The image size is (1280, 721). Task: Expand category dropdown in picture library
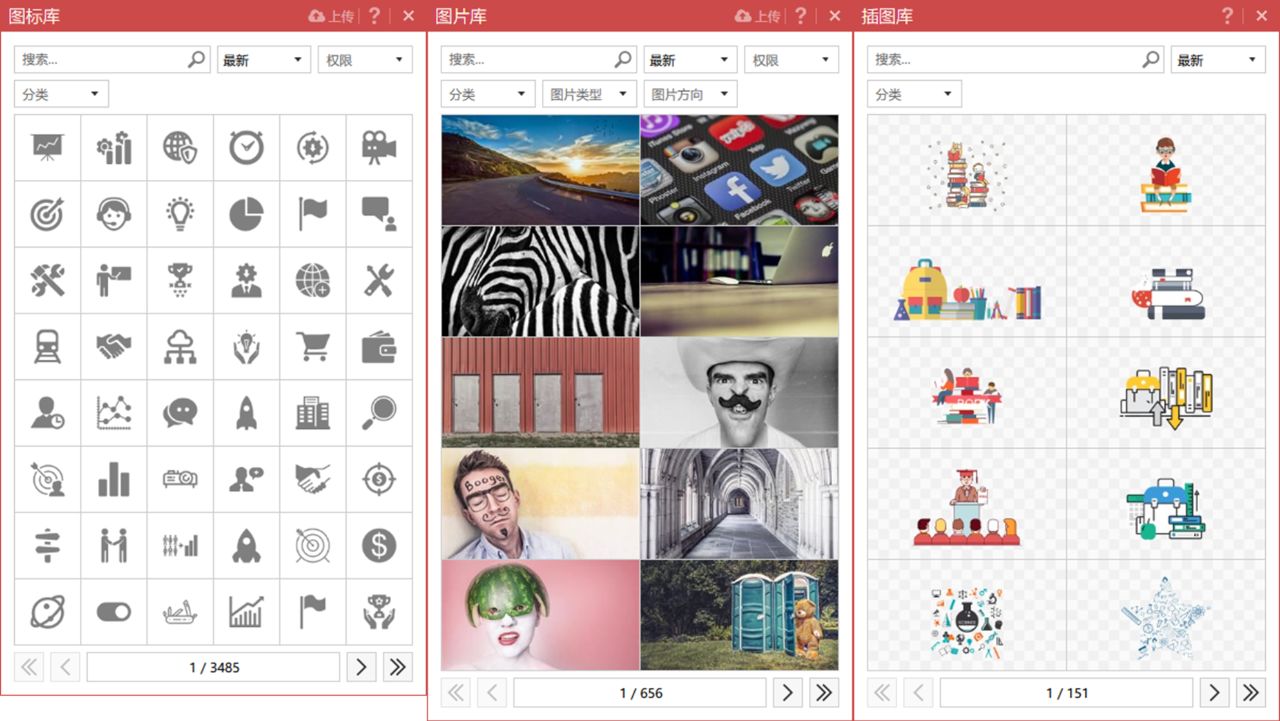(488, 94)
